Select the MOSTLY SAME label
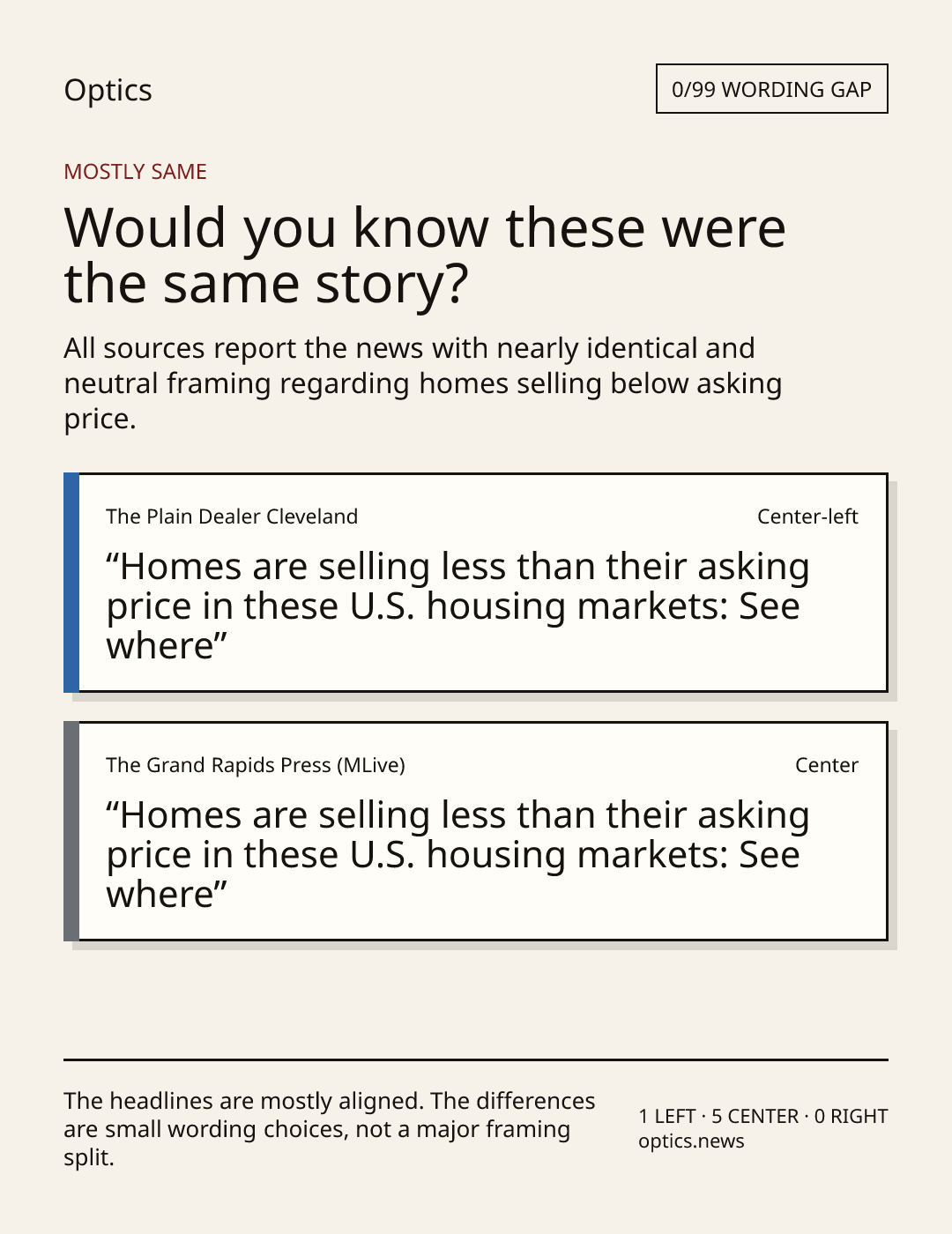Screen dimensions: 952x1234 135,172
